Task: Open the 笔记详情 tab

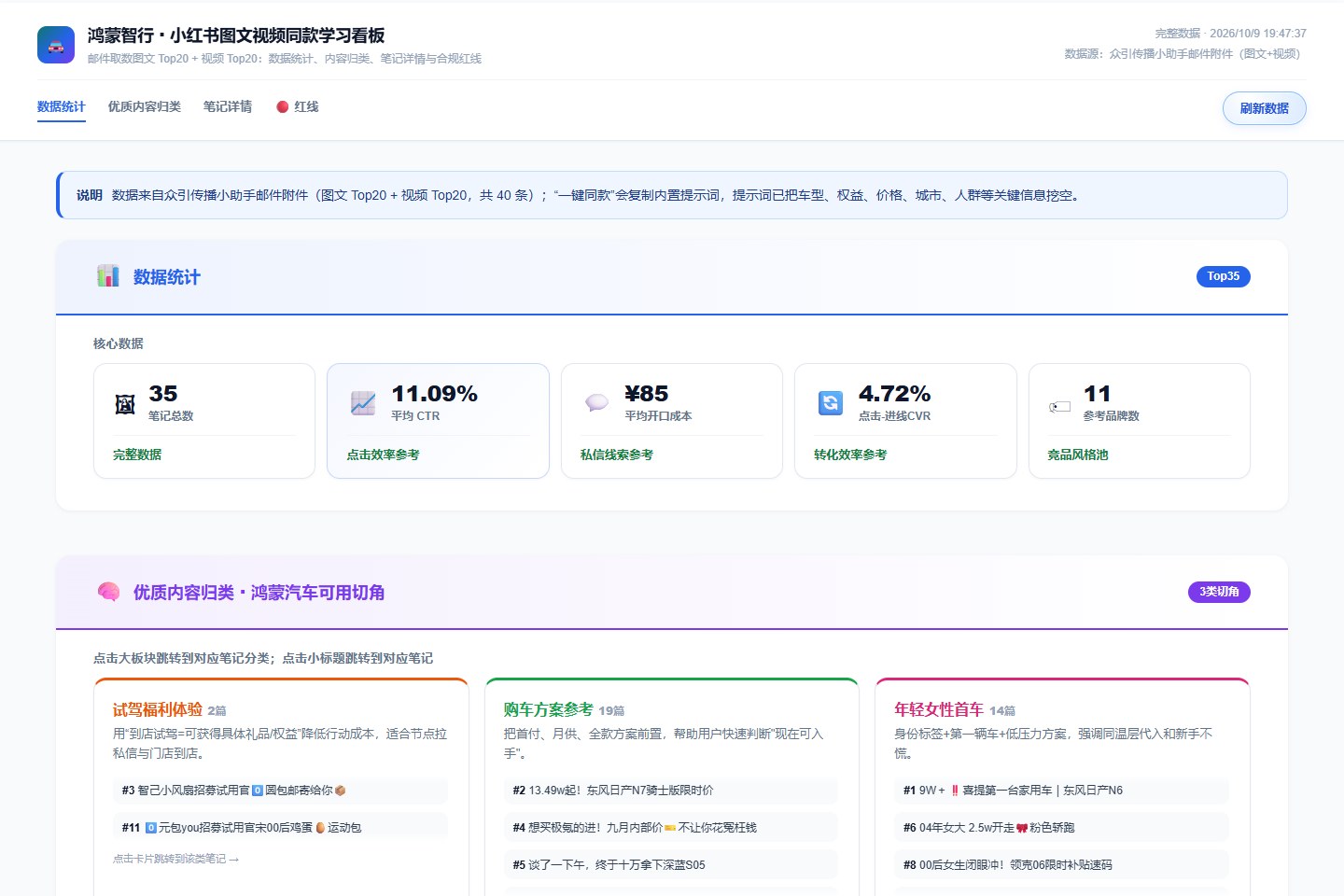Action: pyautogui.click(x=228, y=106)
